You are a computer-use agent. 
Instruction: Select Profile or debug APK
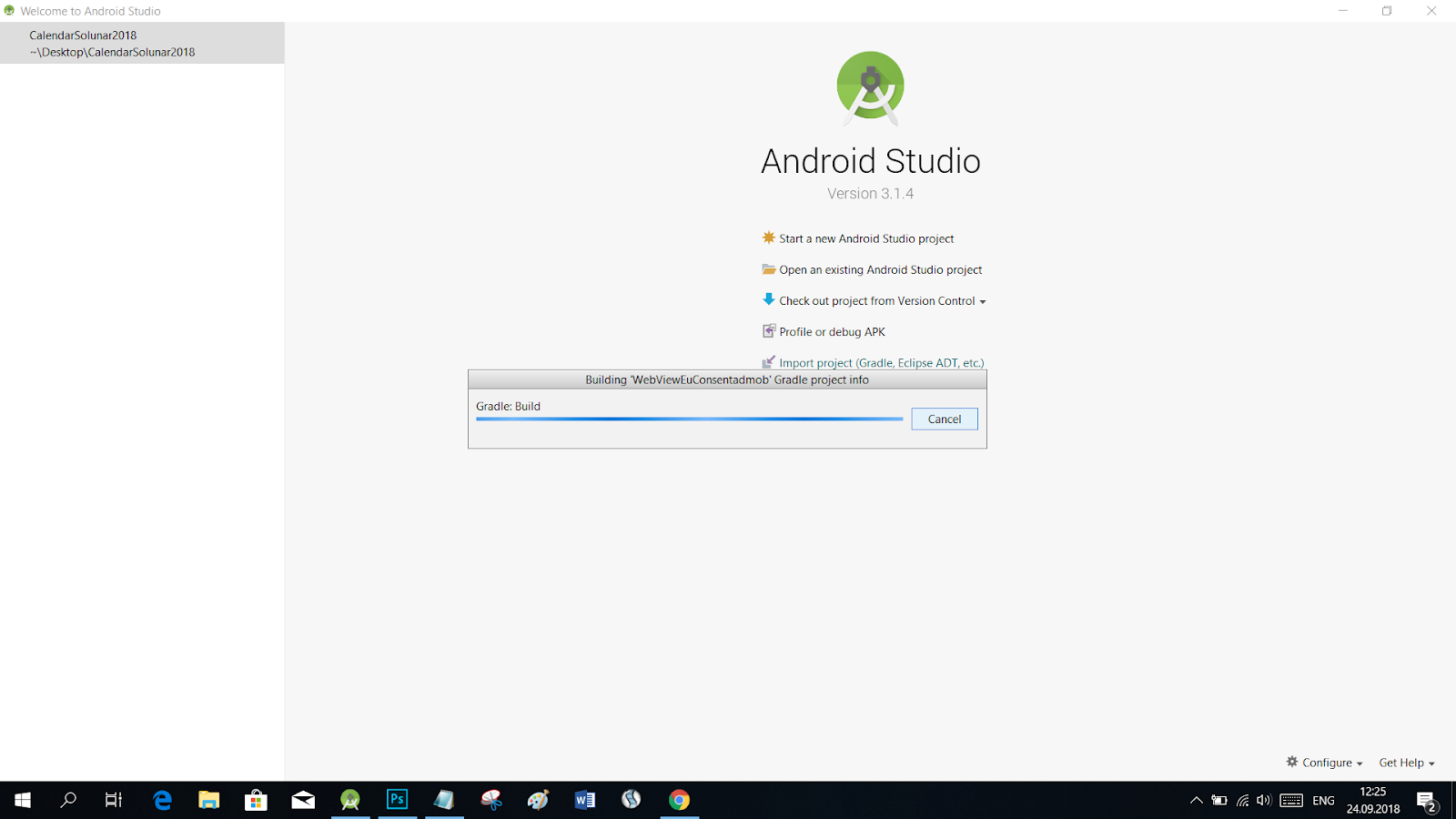[832, 331]
